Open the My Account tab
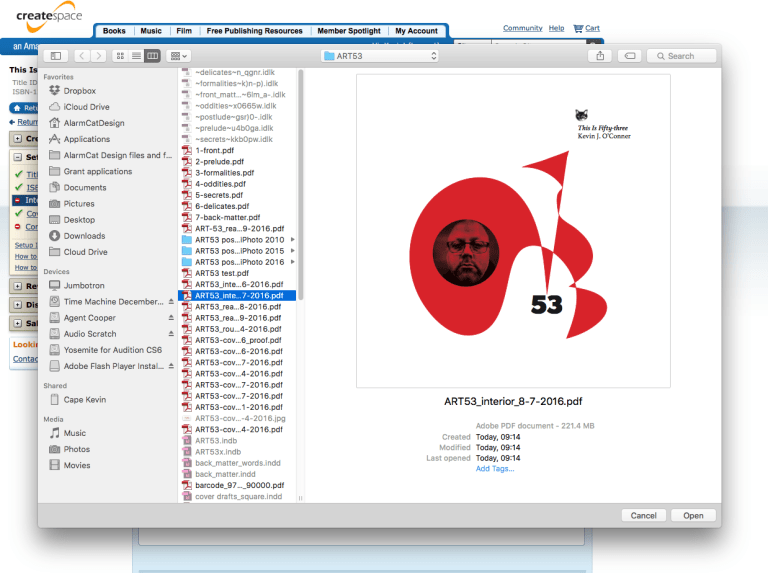 (416, 31)
